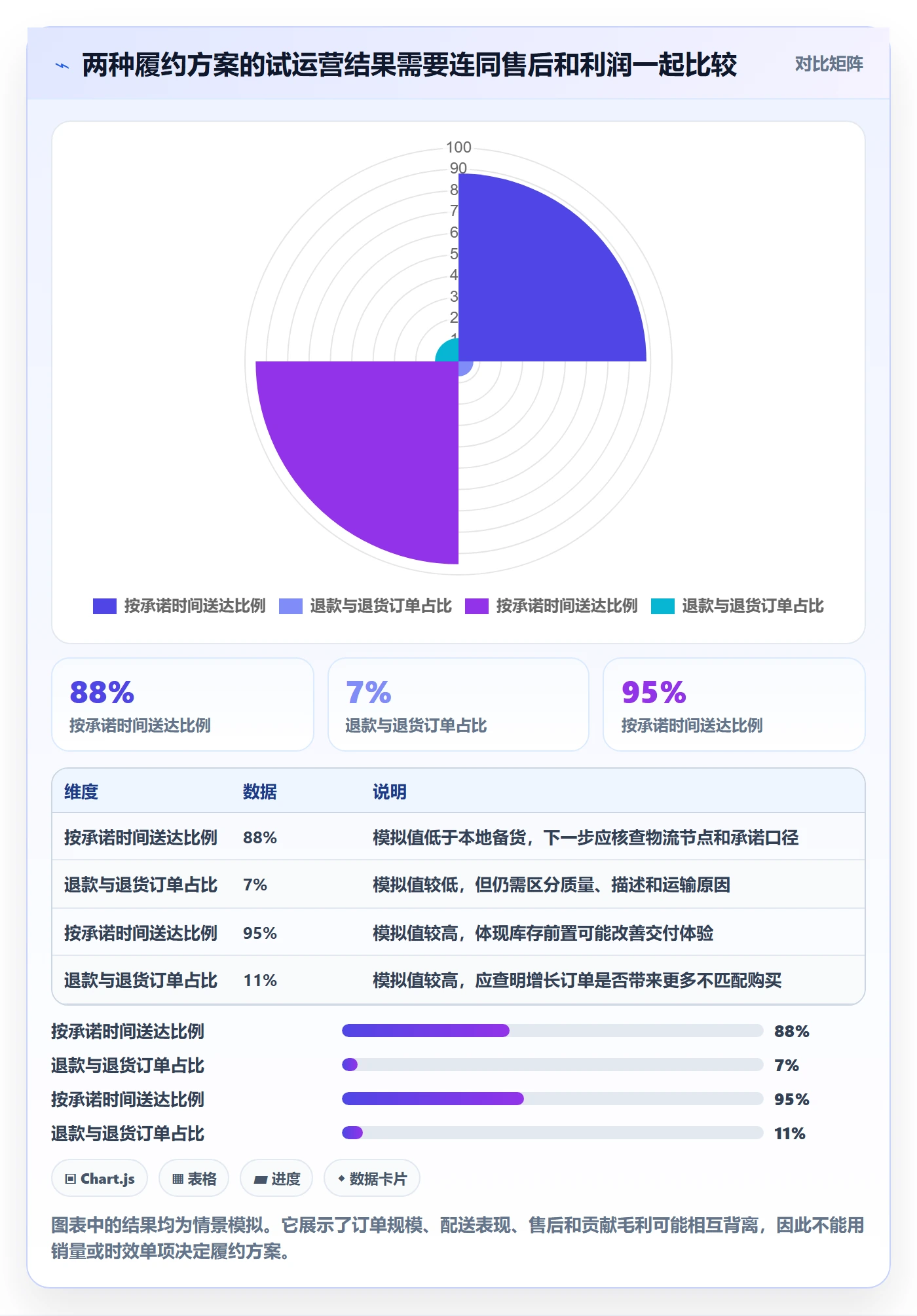The image size is (917, 1316).
Task: Click the 表格 tag
Action: point(194,1179)
